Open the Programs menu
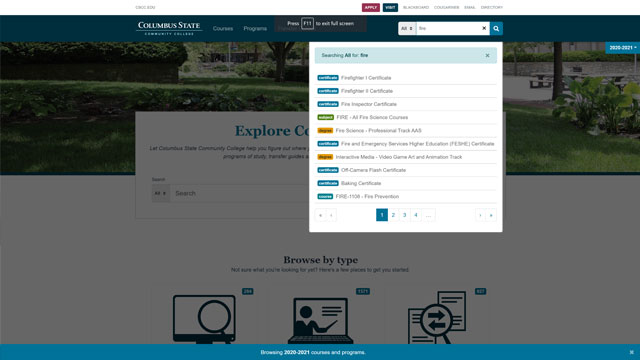 point(255,29)
